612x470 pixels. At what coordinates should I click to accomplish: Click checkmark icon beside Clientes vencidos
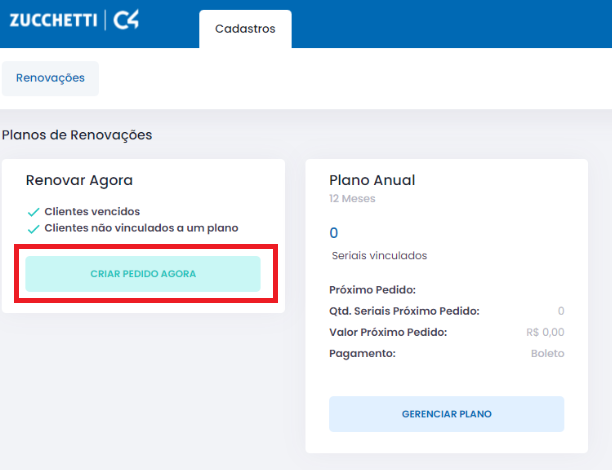coord(34,212)
